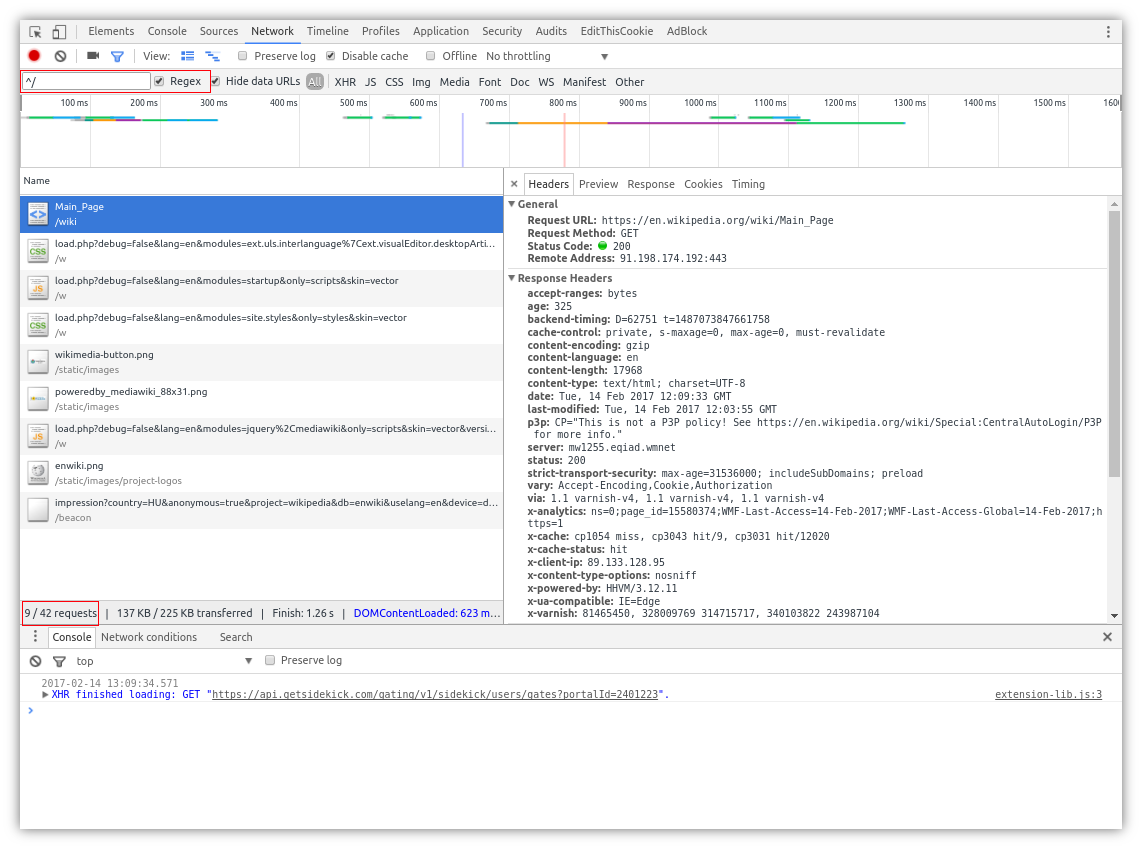Click the CSS icon of interlanguage load.php

pos(38,251)
